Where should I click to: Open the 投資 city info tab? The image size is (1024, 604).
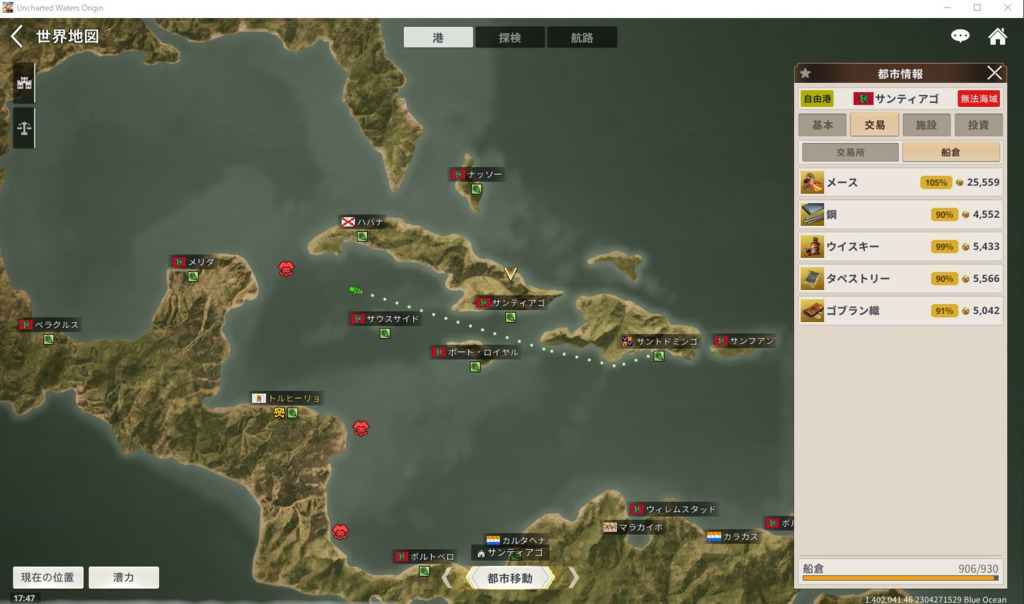point(978,125)
